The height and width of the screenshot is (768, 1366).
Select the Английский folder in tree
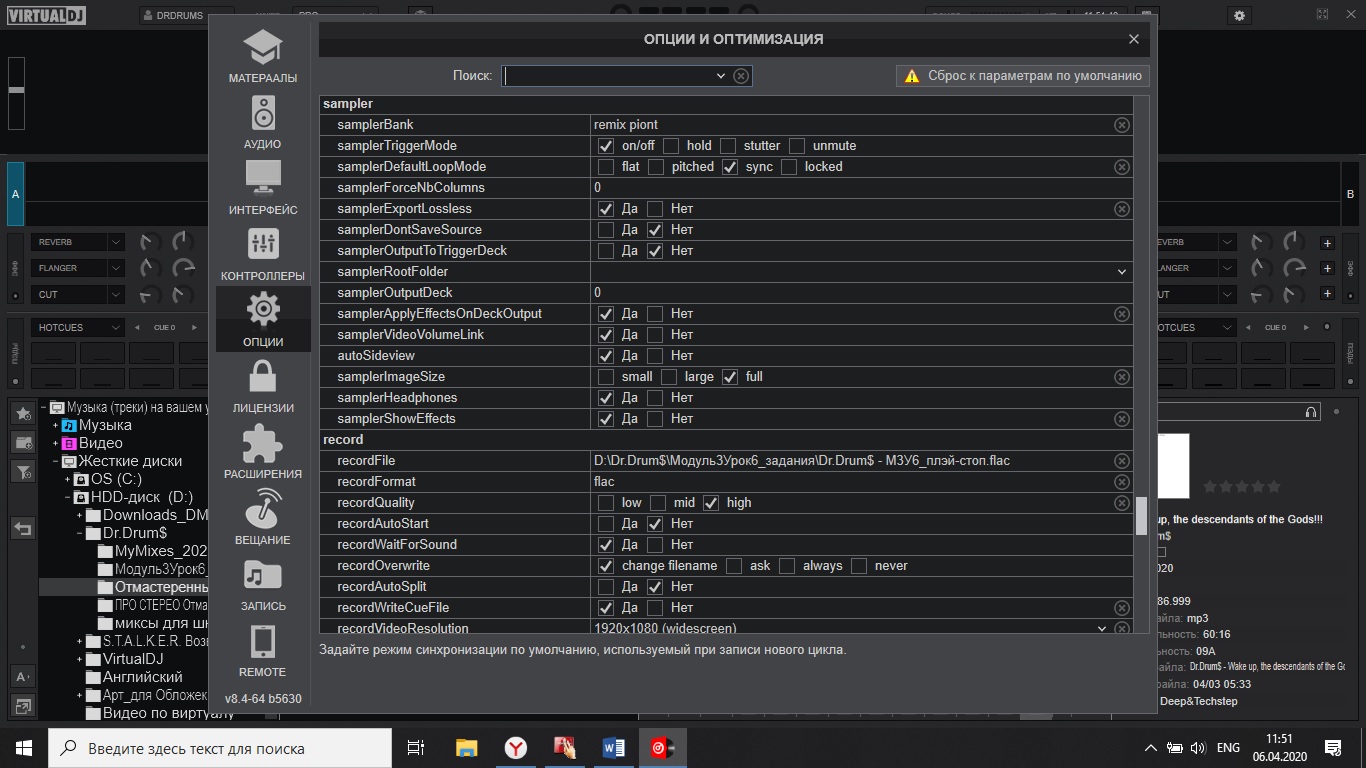tap(143, 677)
